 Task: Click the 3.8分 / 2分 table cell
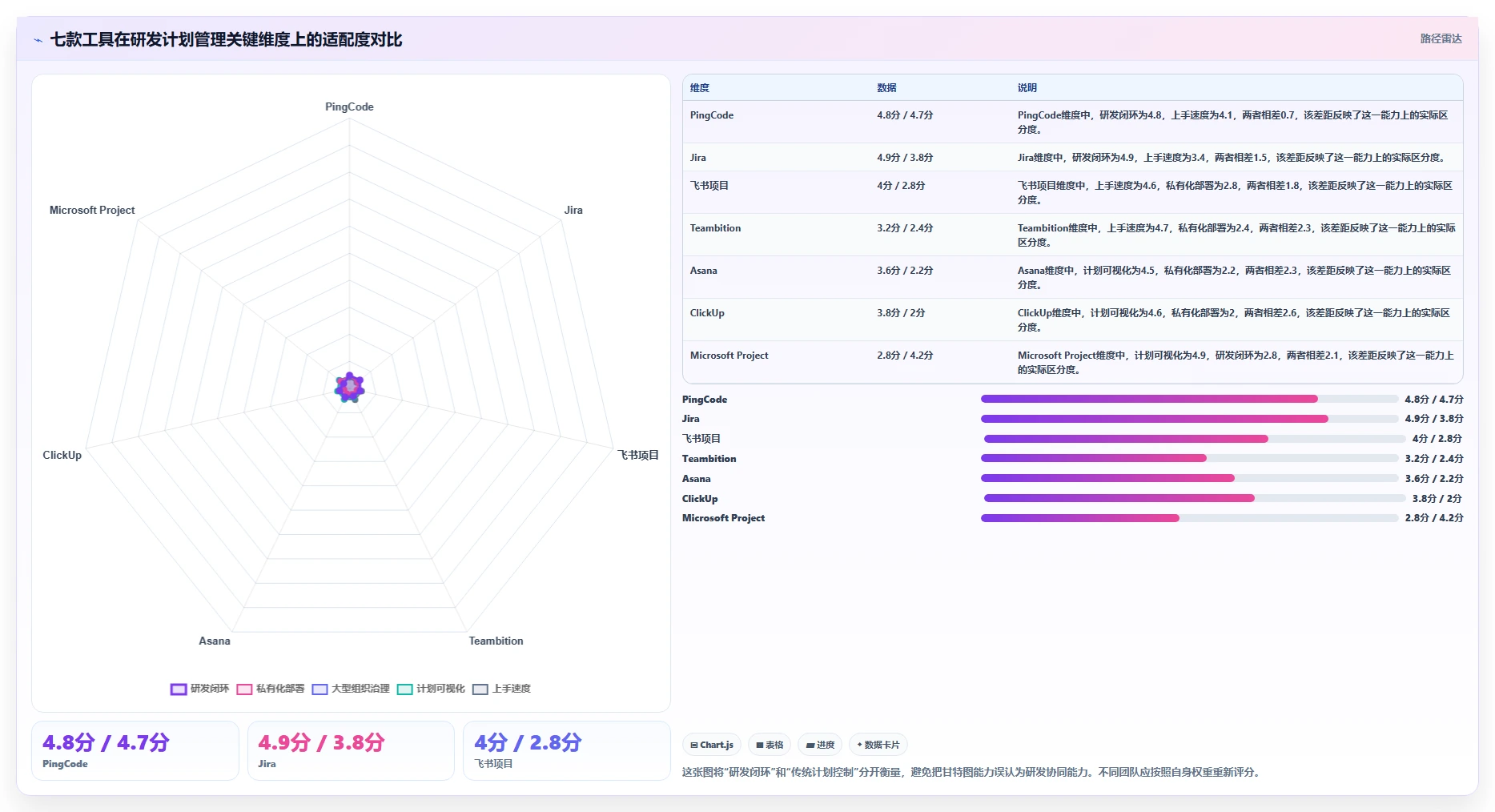901,313
